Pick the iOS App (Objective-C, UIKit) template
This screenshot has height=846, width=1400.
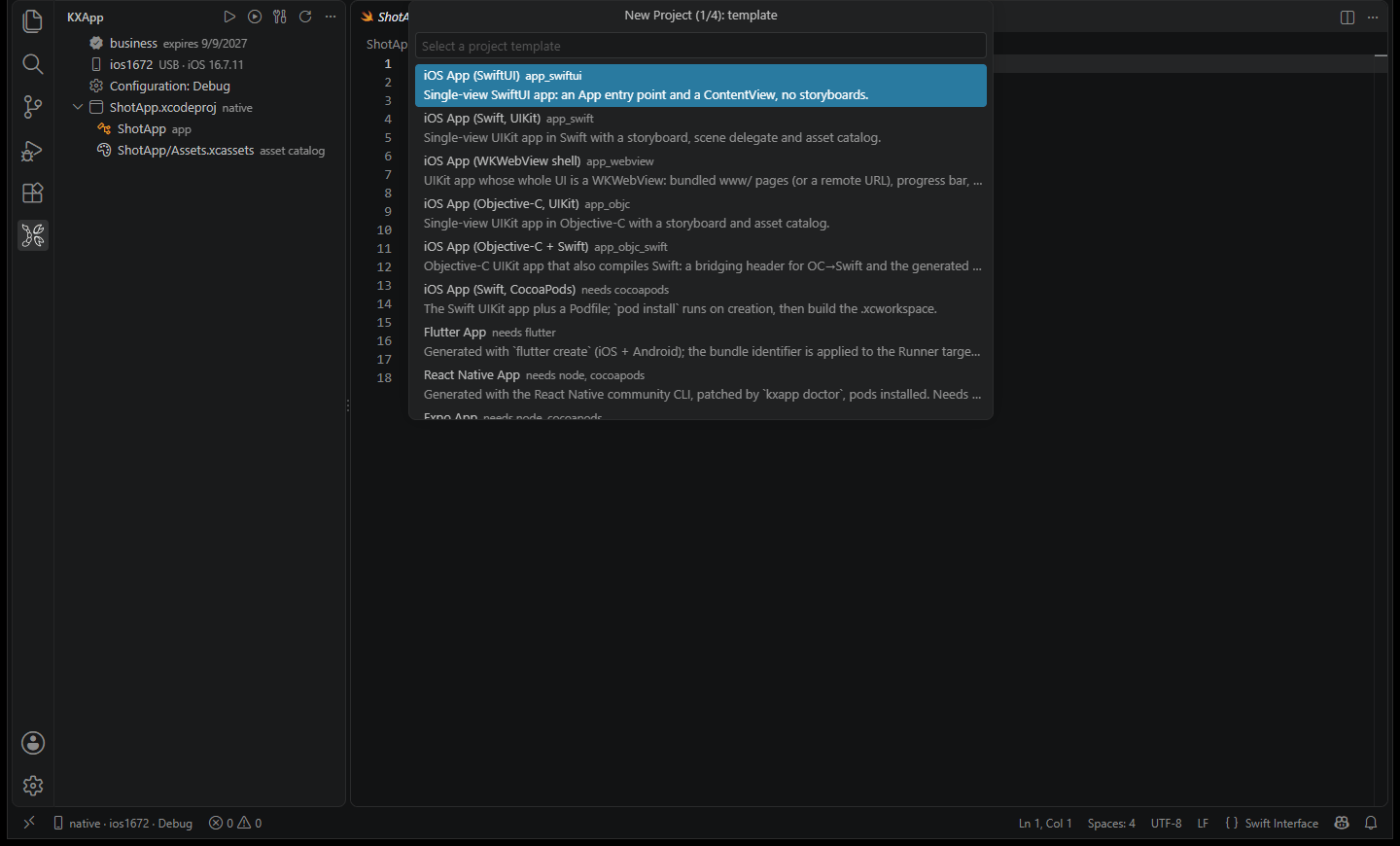pos(700,214)
